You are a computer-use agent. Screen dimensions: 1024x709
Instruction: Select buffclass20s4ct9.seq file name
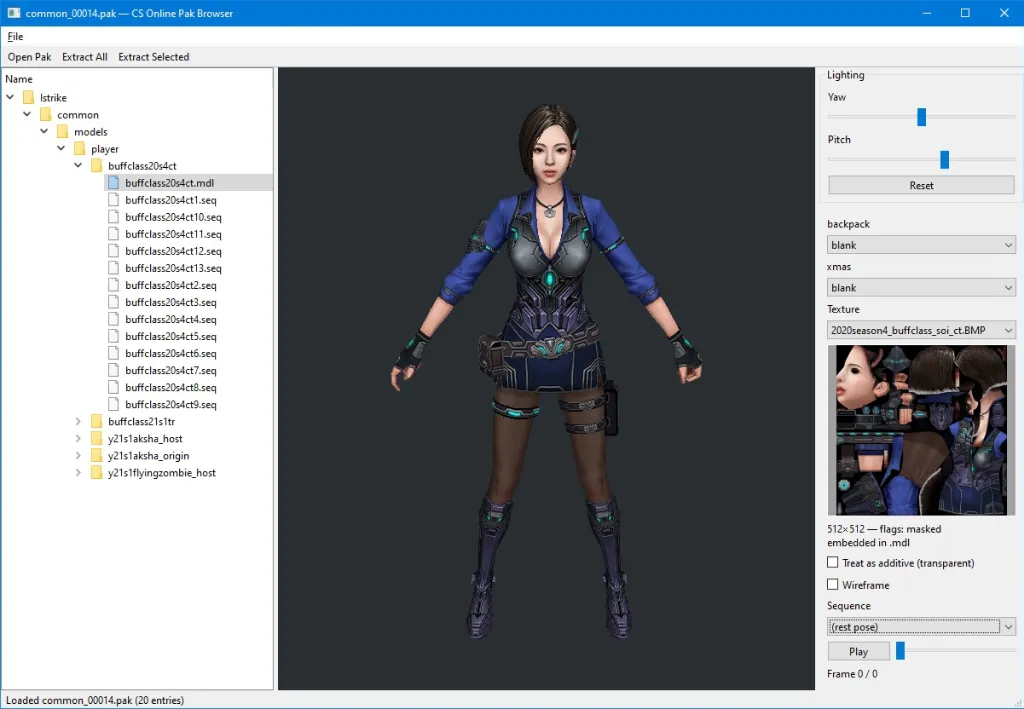[171, 404]
